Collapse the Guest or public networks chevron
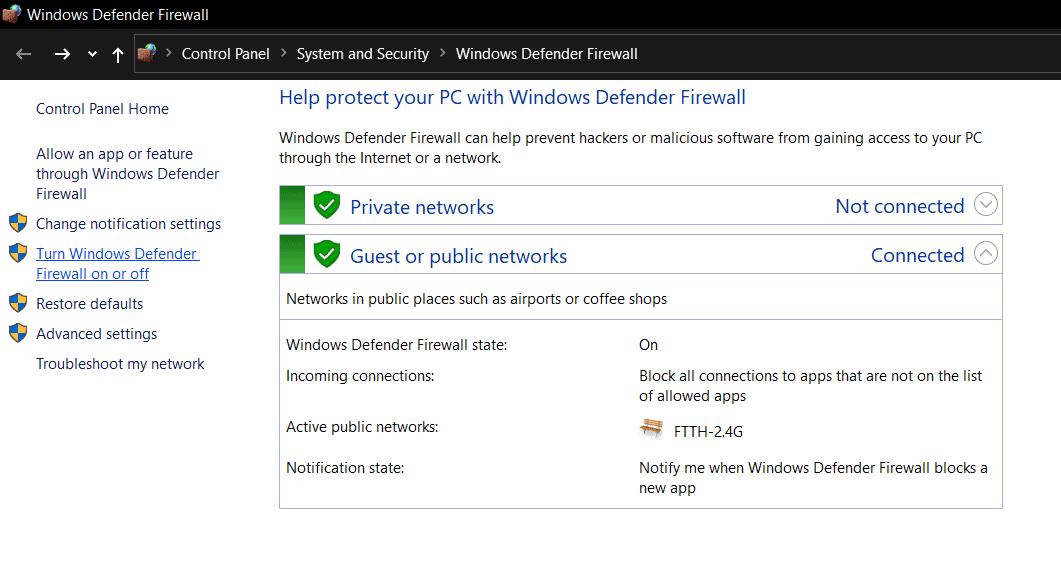This screenshot has width=1061, height=586. [x=986, y=253]
